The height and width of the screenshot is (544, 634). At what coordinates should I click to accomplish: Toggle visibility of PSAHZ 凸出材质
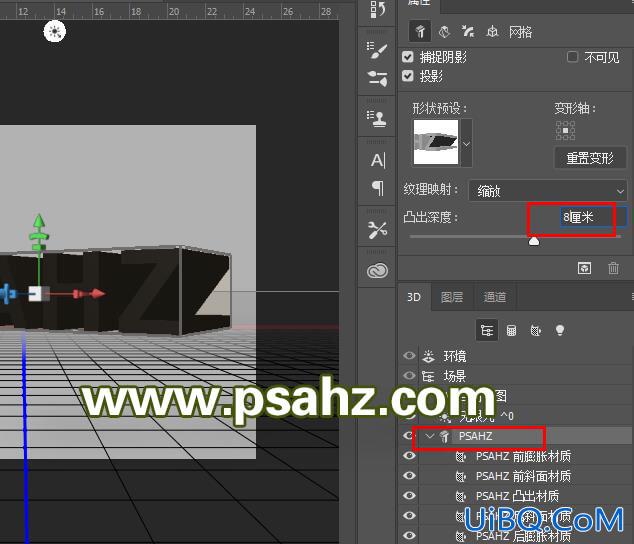click(x=409, y=495)
